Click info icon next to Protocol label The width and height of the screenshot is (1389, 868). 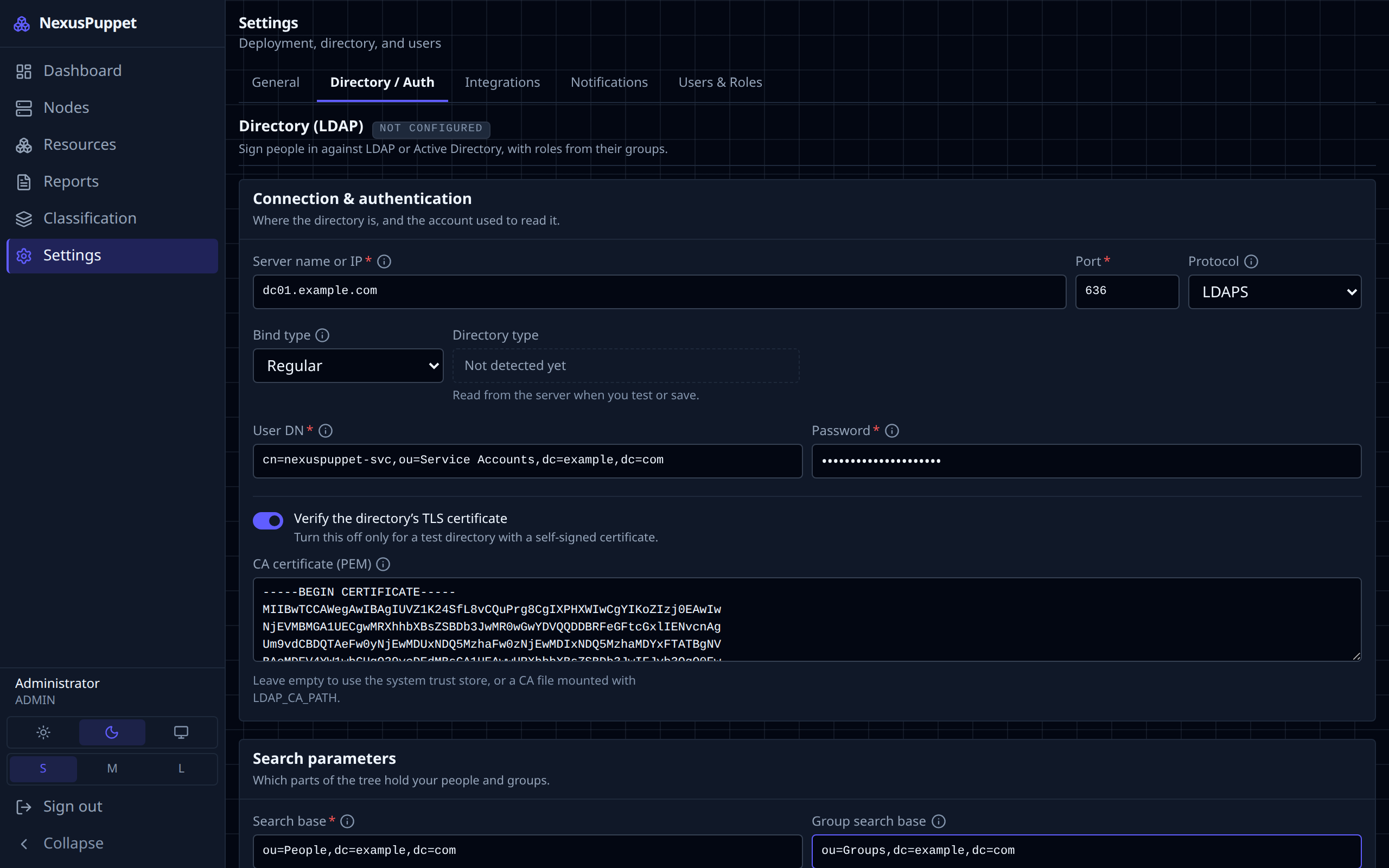(x=1251, y=261)
